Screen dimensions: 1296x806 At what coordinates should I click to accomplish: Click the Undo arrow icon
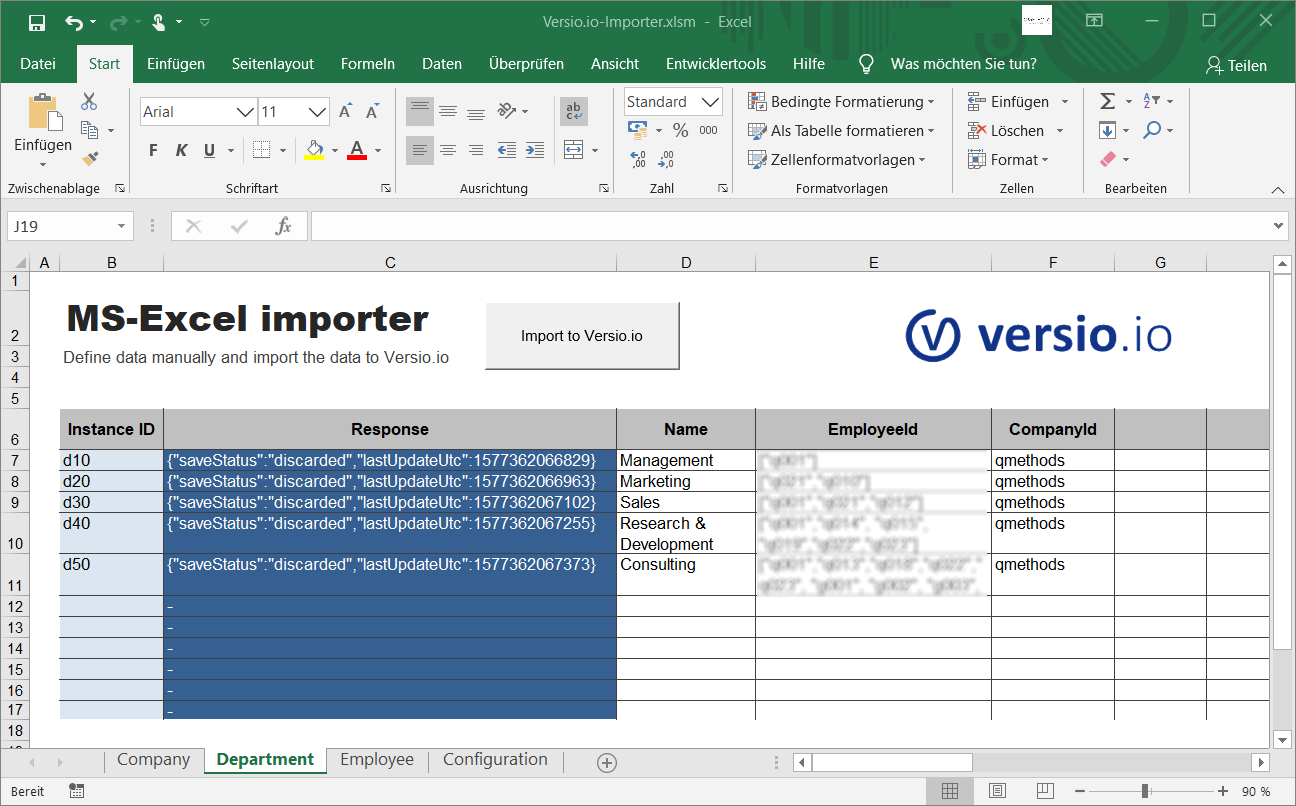pyautogui.click(x=75, y=21)
